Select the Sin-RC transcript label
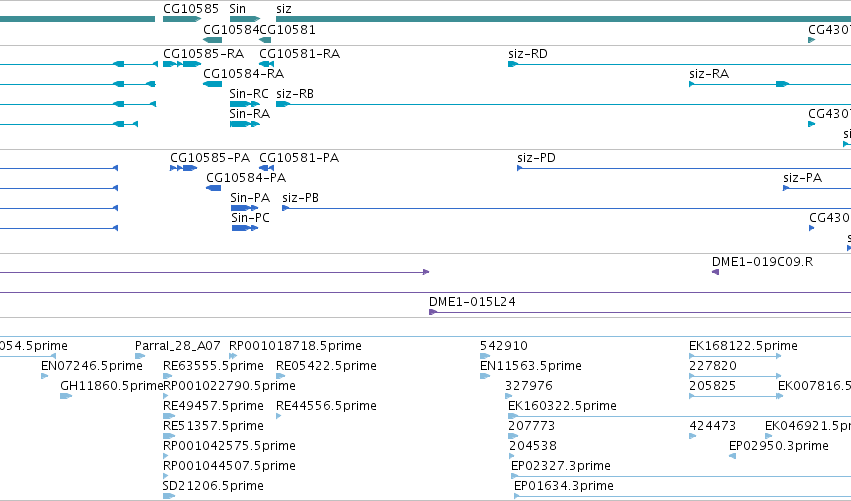The width and height of the screenshot is (851, 501). [x=249, y=94]
